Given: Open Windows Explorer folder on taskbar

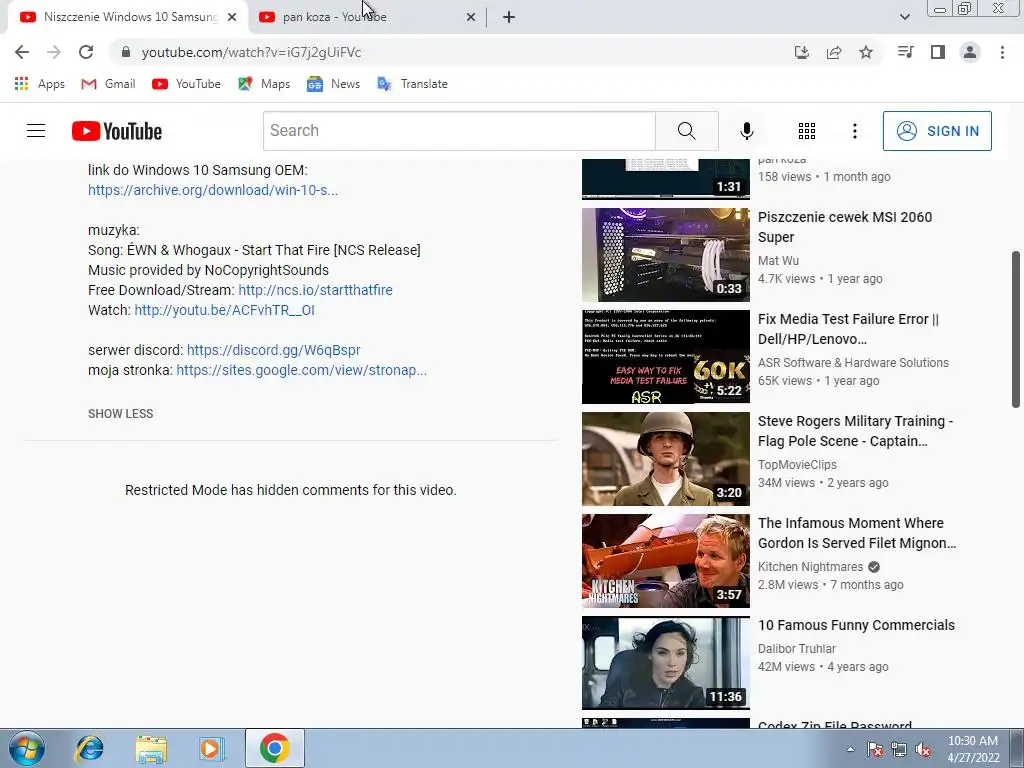Looking at the screenshot, I should click(151, 748).
